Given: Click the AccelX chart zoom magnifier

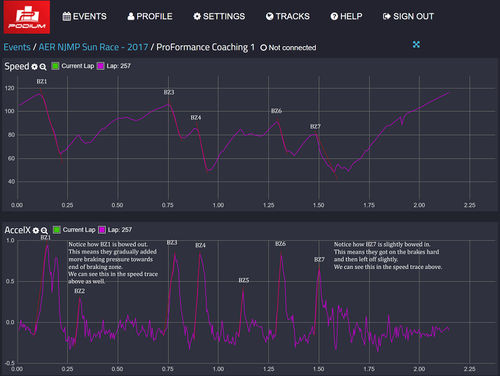Looking at the screenshot, I should [x=44, y=230].
